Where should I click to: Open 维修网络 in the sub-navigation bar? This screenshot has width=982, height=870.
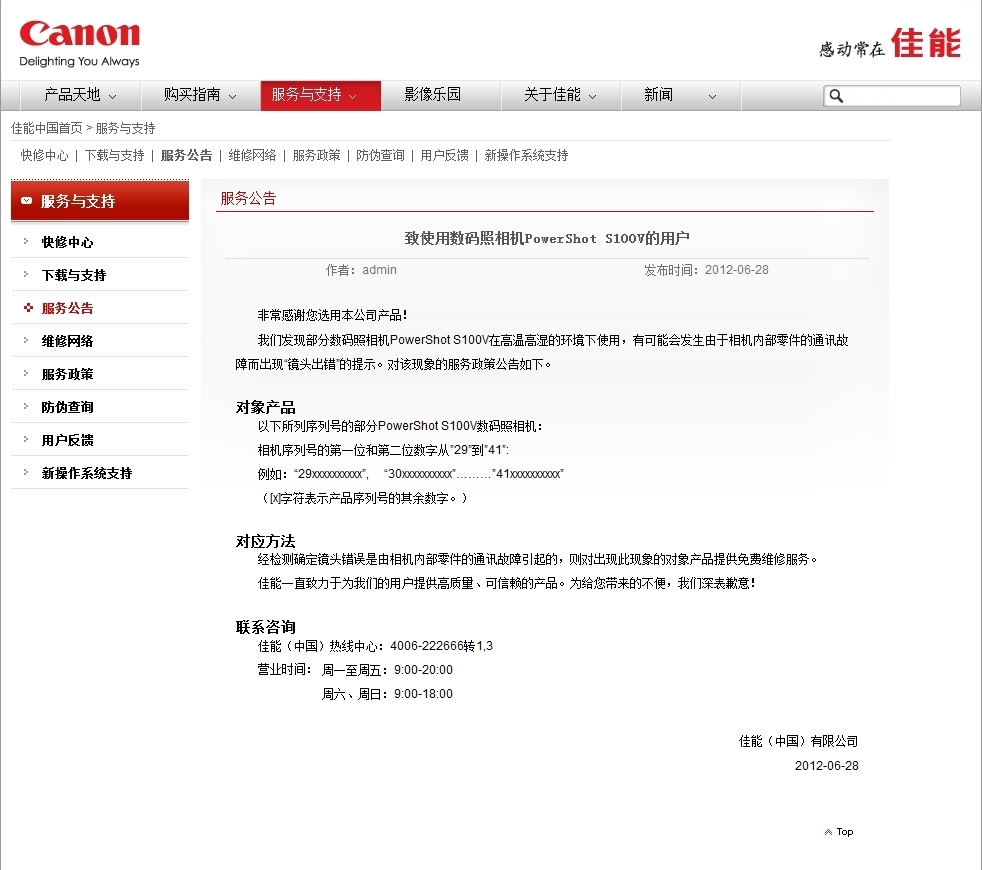(x=252, y=155)
